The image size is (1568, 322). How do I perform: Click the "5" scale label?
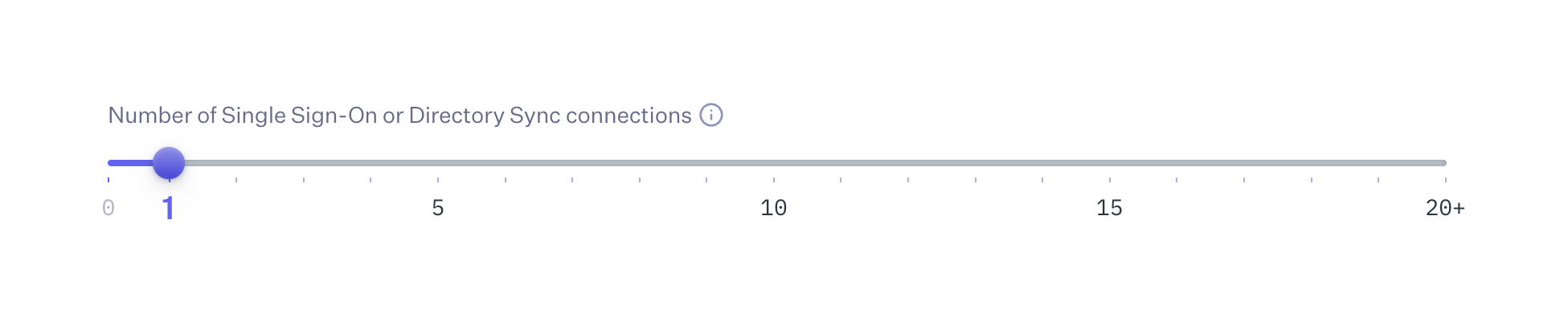[438, 209]
